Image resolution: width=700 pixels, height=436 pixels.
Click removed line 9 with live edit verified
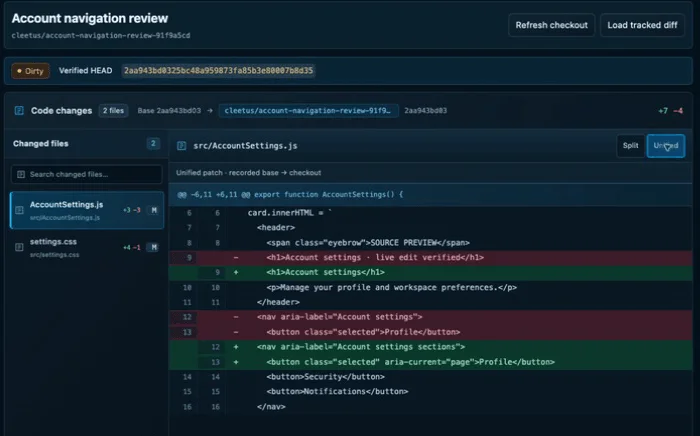click(430, 257)
